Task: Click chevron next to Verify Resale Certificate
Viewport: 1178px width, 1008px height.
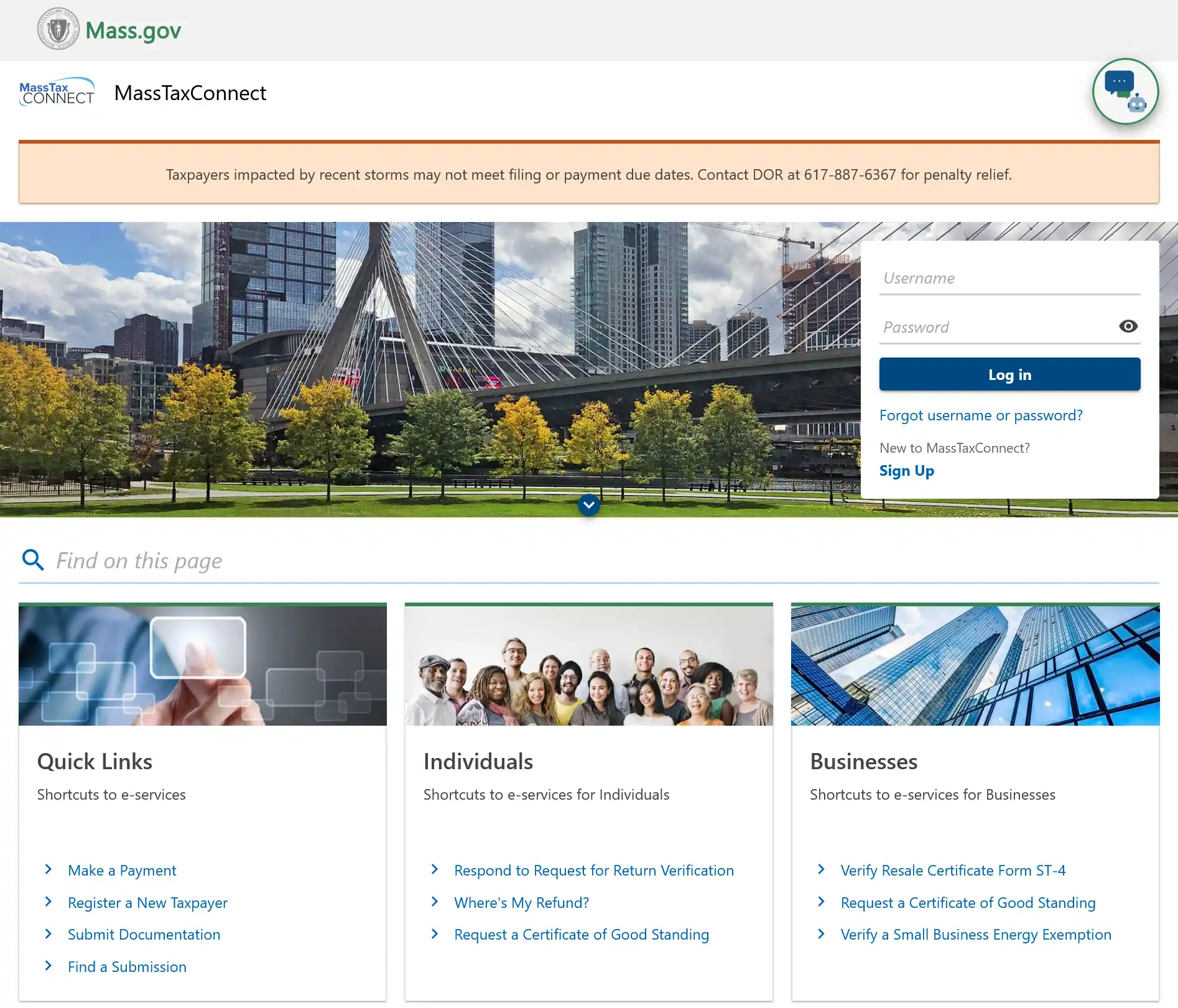Action: click(x=821, y=869)
